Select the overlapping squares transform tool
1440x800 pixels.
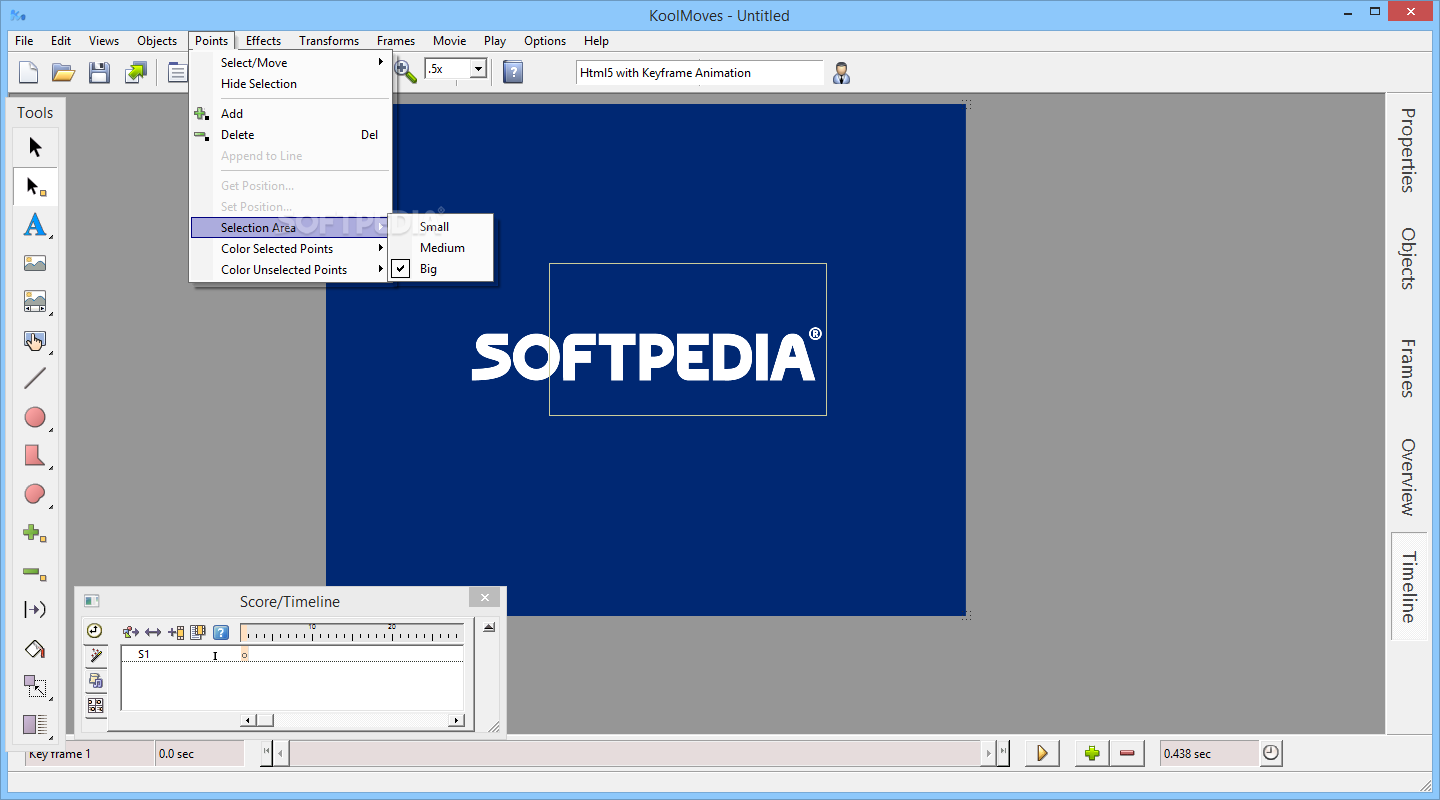click(35, 687)
